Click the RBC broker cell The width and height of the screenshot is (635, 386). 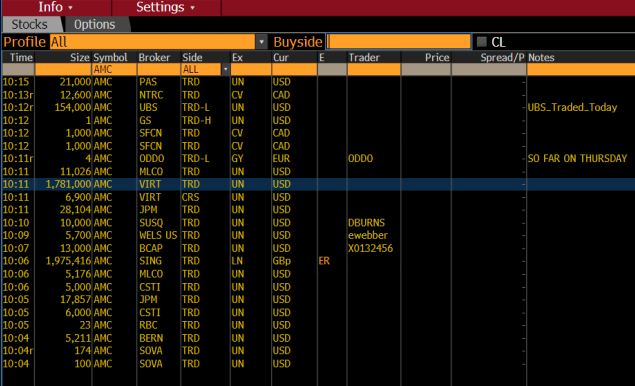click(148, 325)
